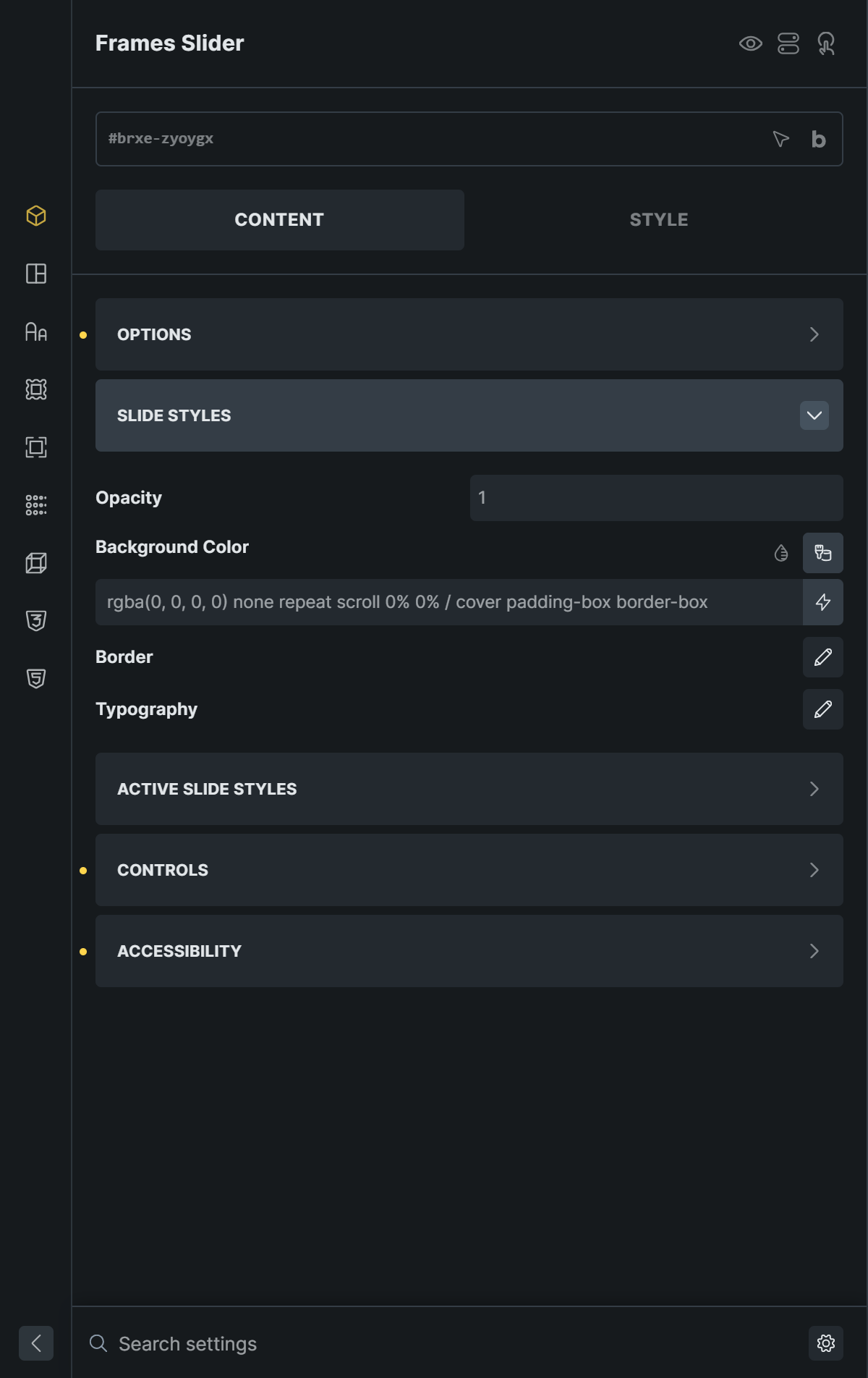Open the swatch button beside Background Color
Screen dimensions: 868x1378
point(823,553)
